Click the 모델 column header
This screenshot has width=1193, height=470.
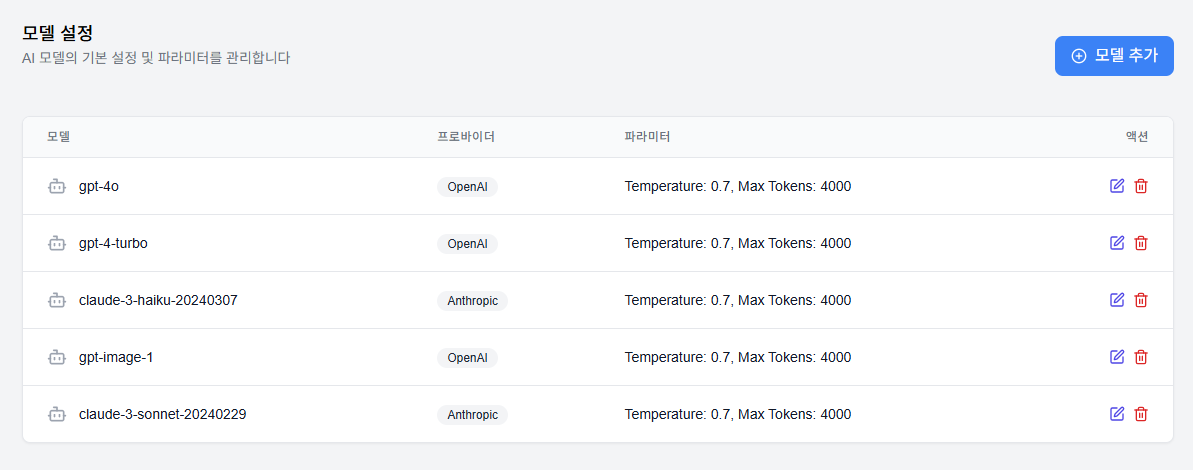point(59,137)
